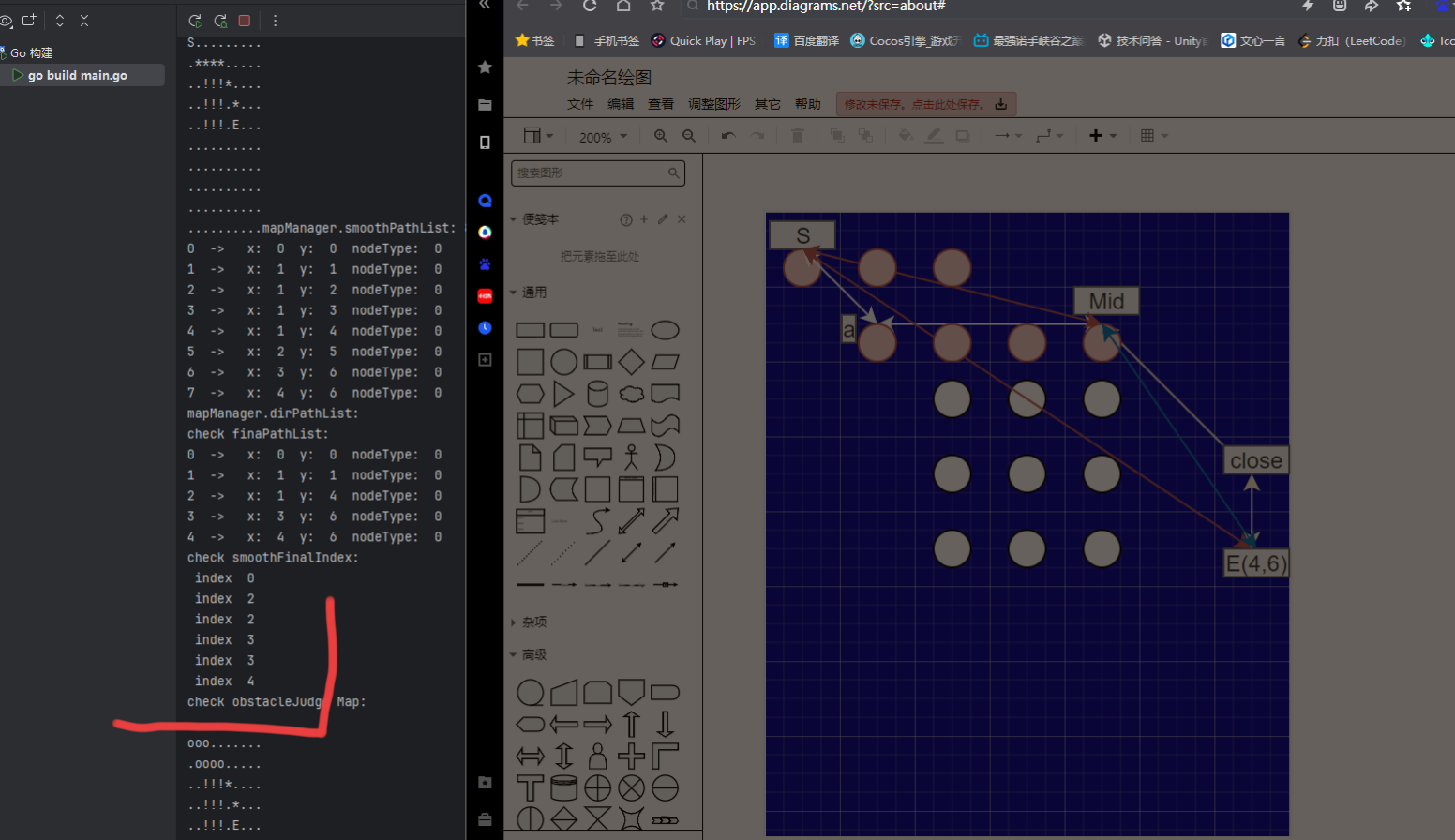Viewport: 1455px width, 840px height.
Task: Select the 'close' label on the canvas
Action: pos(1256,460)
